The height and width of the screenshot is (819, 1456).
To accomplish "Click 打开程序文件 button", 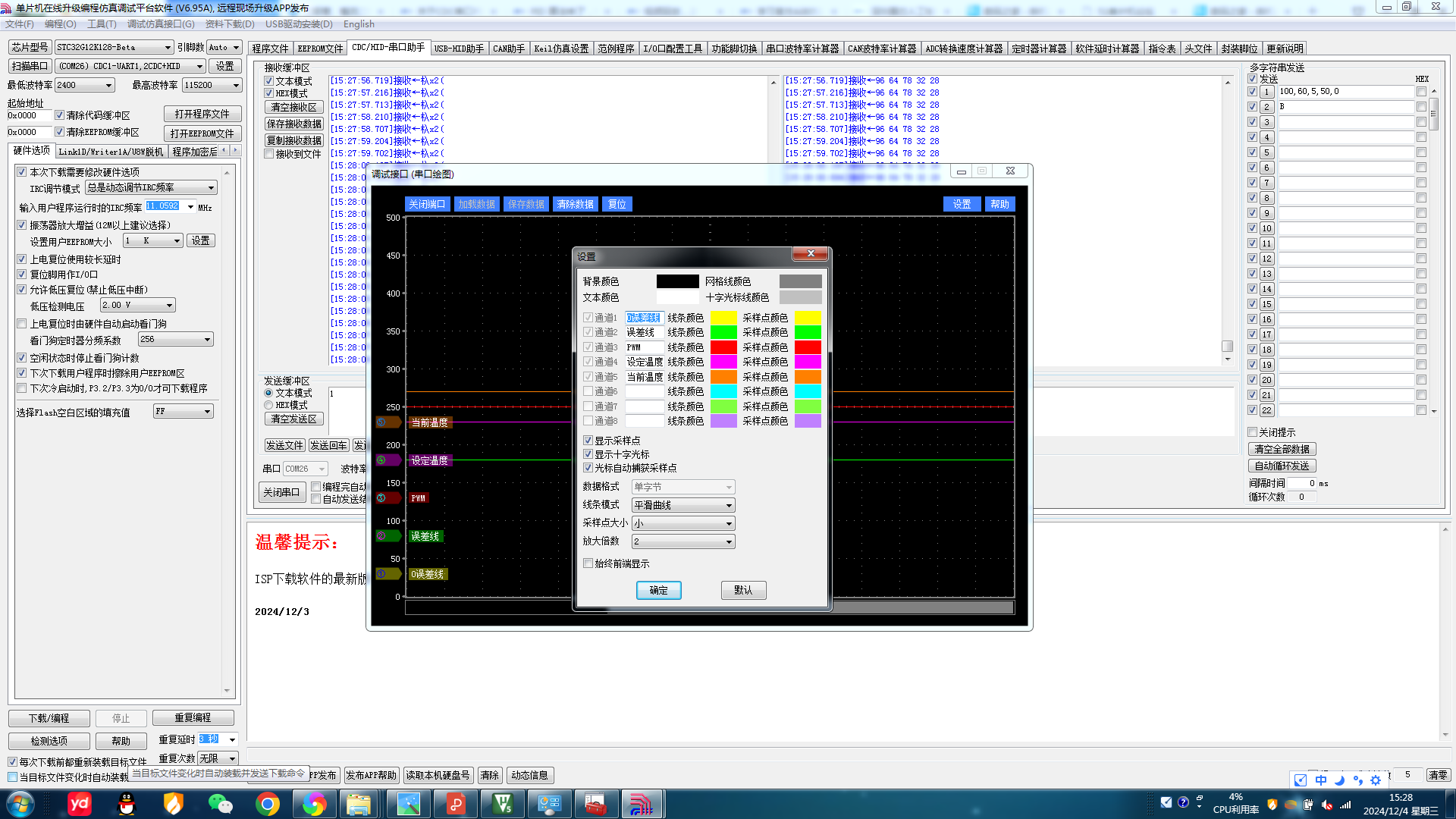I will (202, 114).
